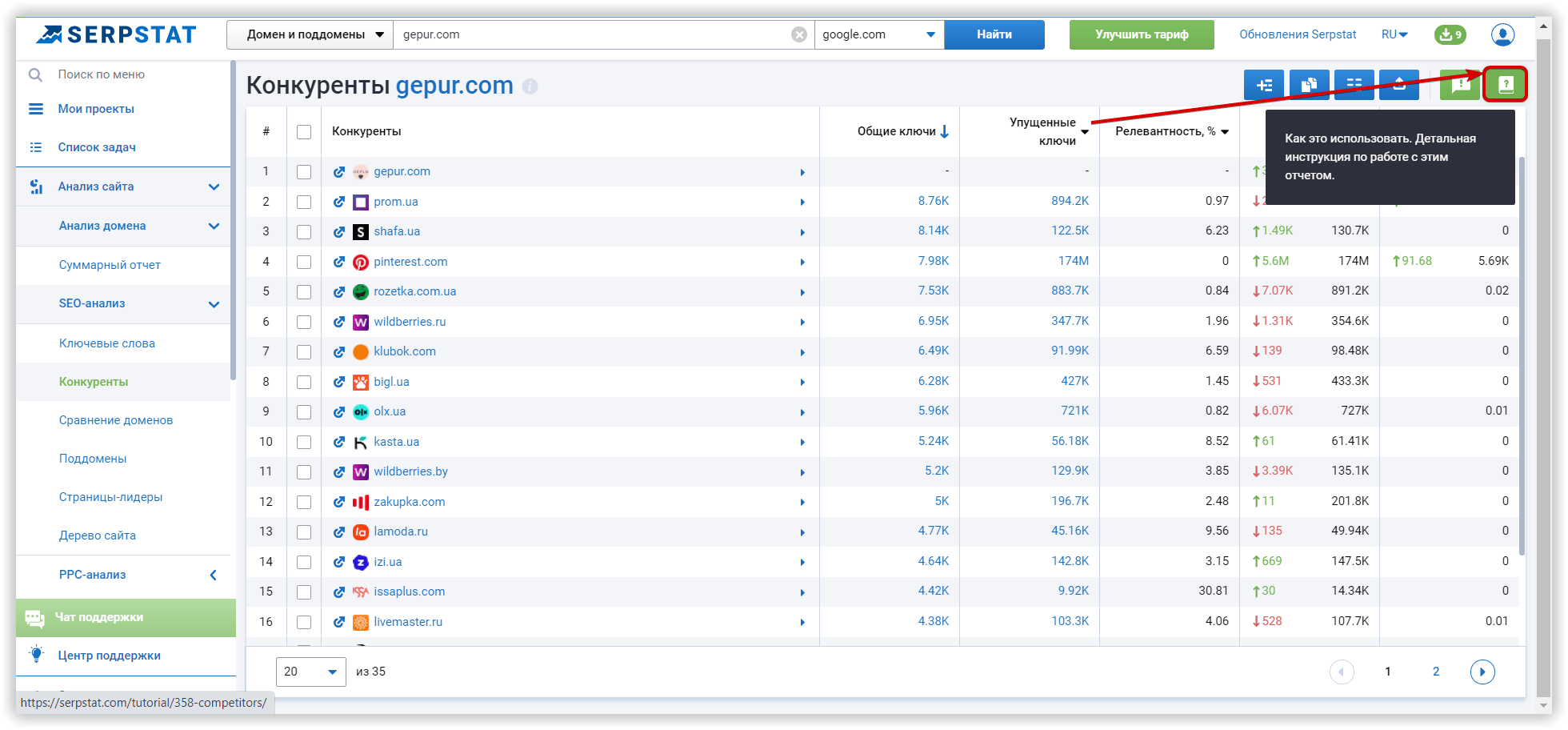Sort by Общие ключи column header
Image resolution: width=1568 pixels, height=730 pixels.
[x=902, y=131]
